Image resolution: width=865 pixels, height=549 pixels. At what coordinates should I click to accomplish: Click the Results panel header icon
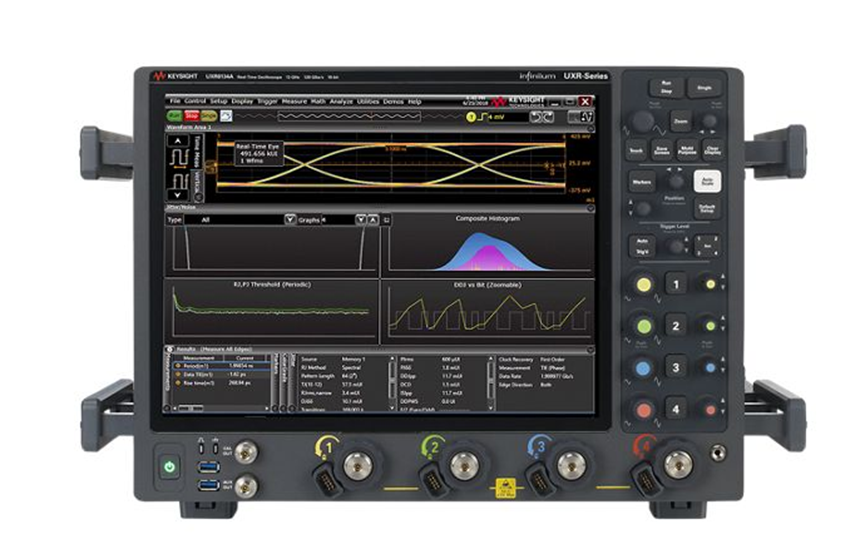pyautogui.click(x=170, y=350)
